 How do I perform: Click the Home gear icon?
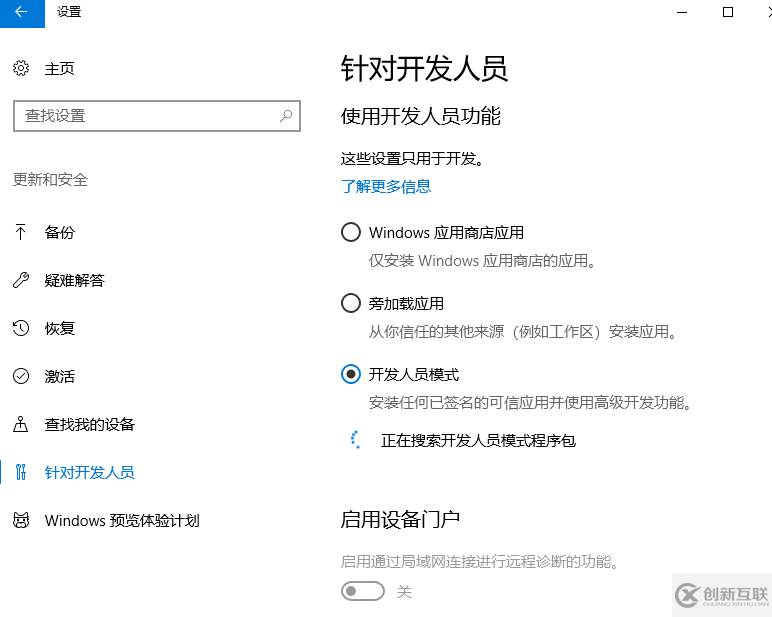coord(21,68)
